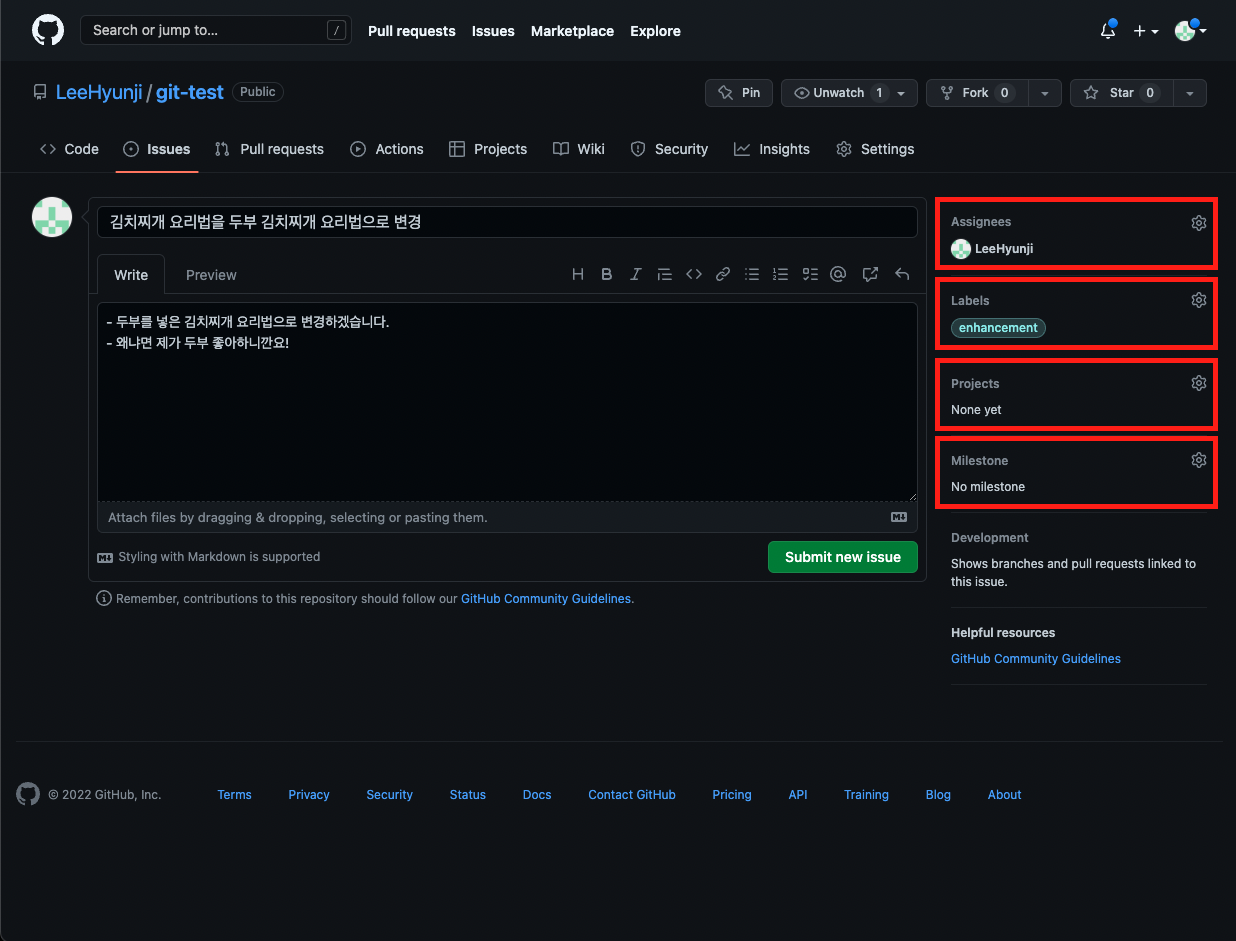Click the Markdown icon in attach bar

pos(899,517)
